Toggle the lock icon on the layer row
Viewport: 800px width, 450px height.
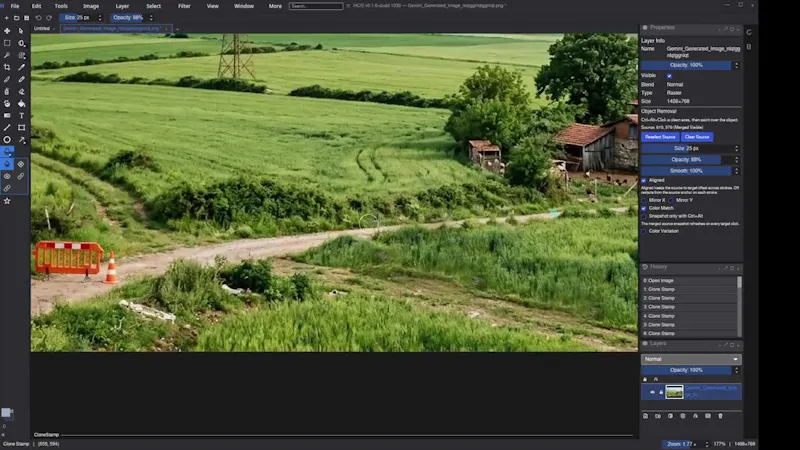click(x=661, y=392)
